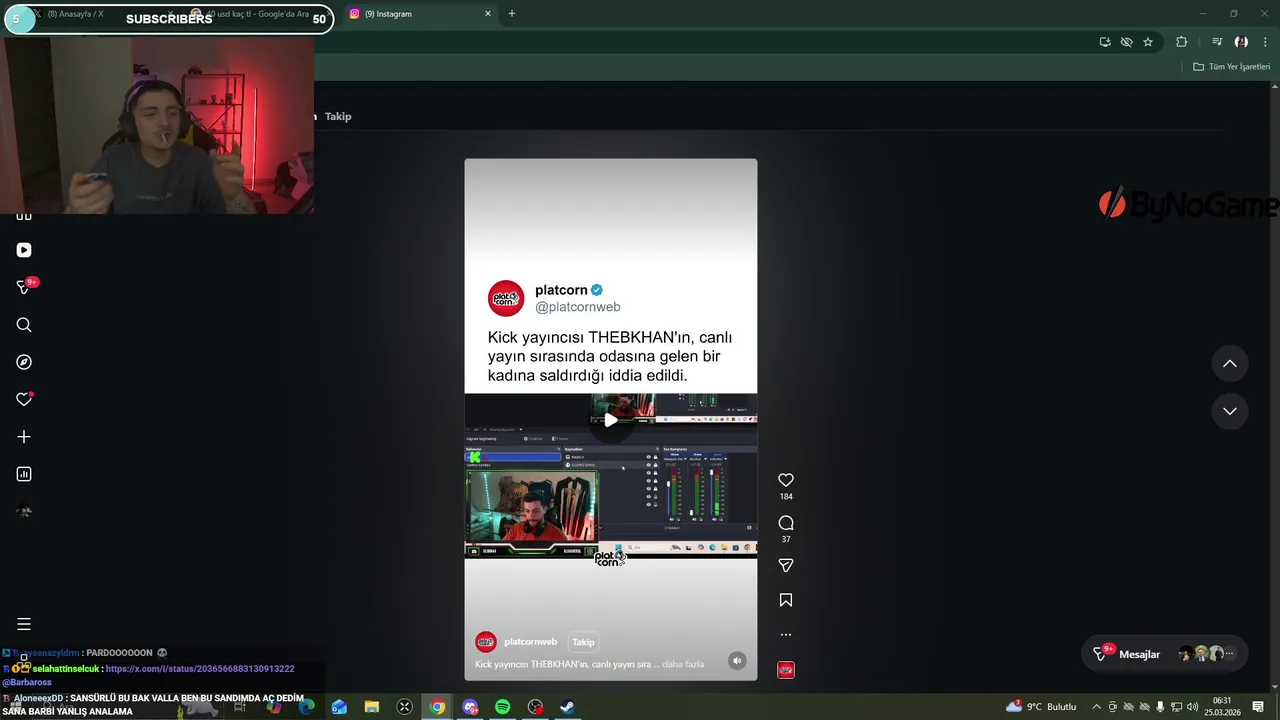Open the Explore compass icon

coord(24,362)
